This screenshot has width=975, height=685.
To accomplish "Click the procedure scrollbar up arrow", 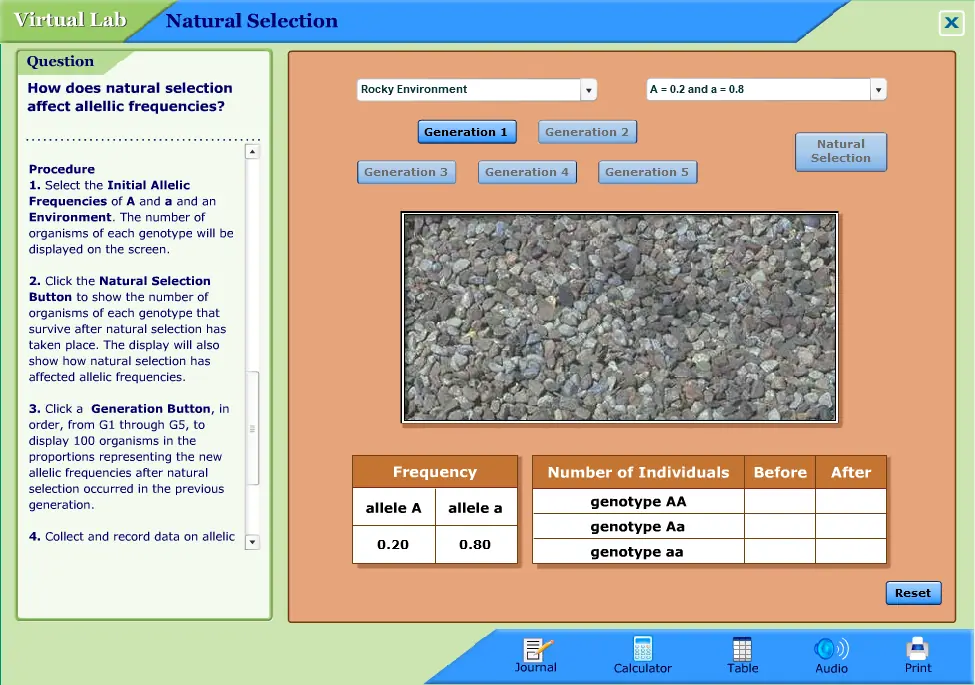I will pyautogui.click(x=252, y=152).
